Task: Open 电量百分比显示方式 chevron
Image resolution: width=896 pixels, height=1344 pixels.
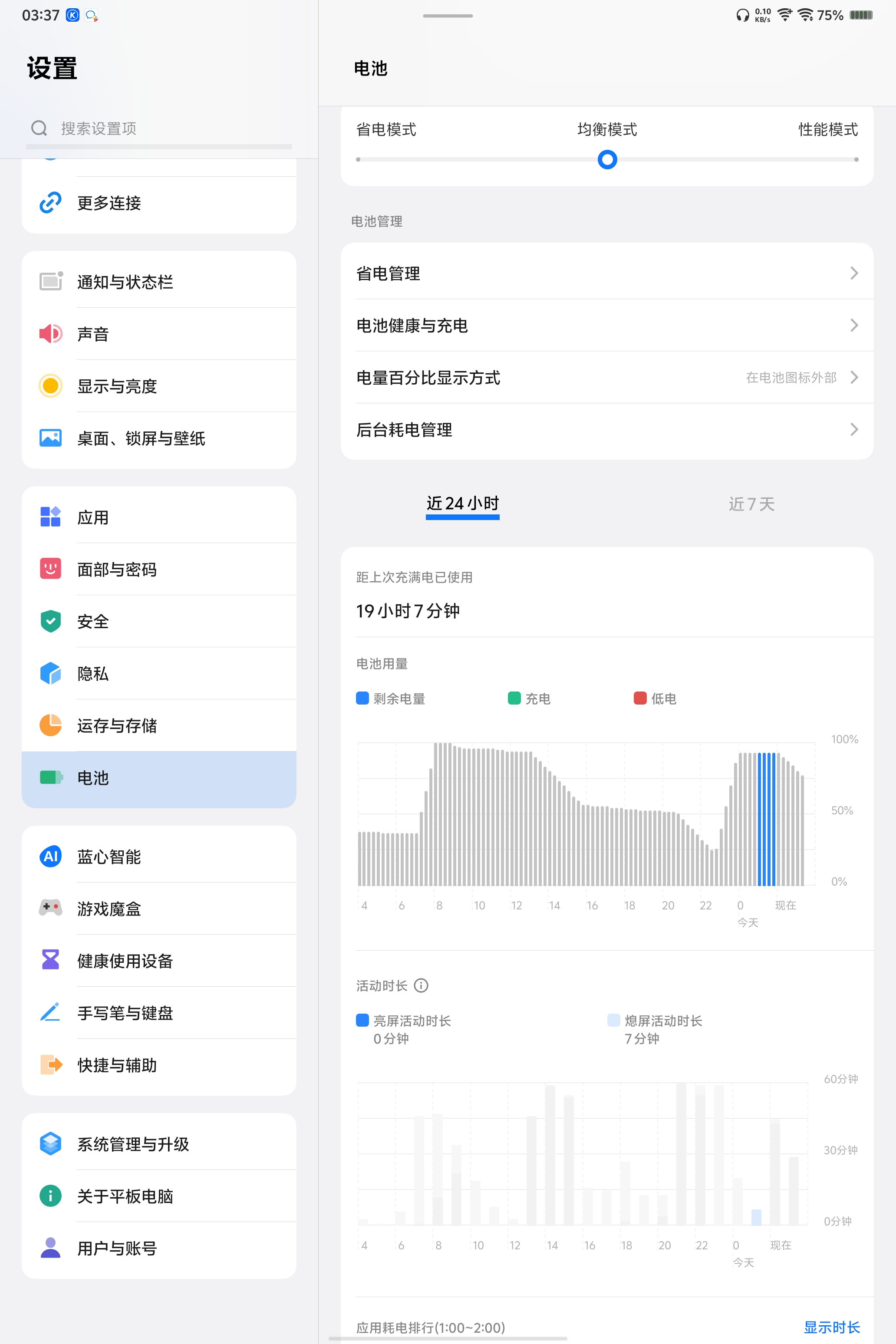Action: 854,377
